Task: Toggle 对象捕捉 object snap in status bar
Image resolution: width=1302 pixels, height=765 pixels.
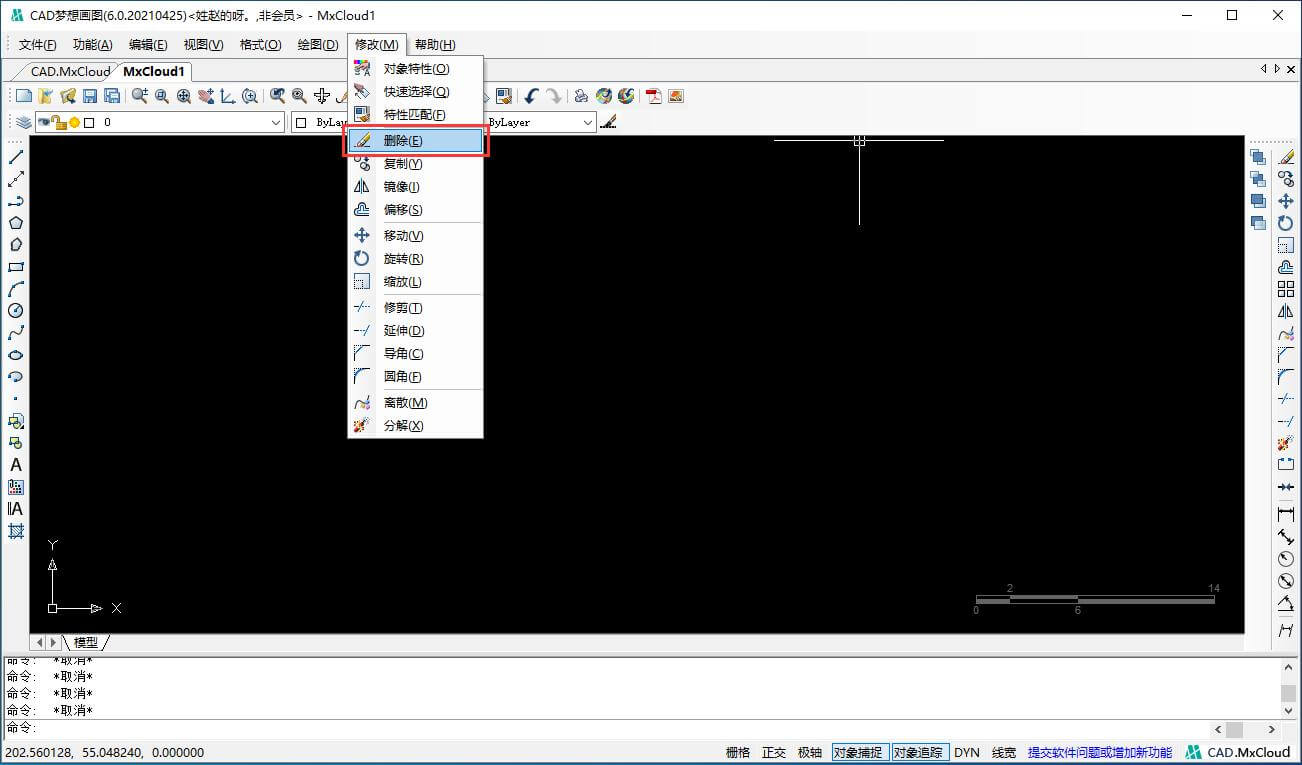Action: [x=860, y=753]
